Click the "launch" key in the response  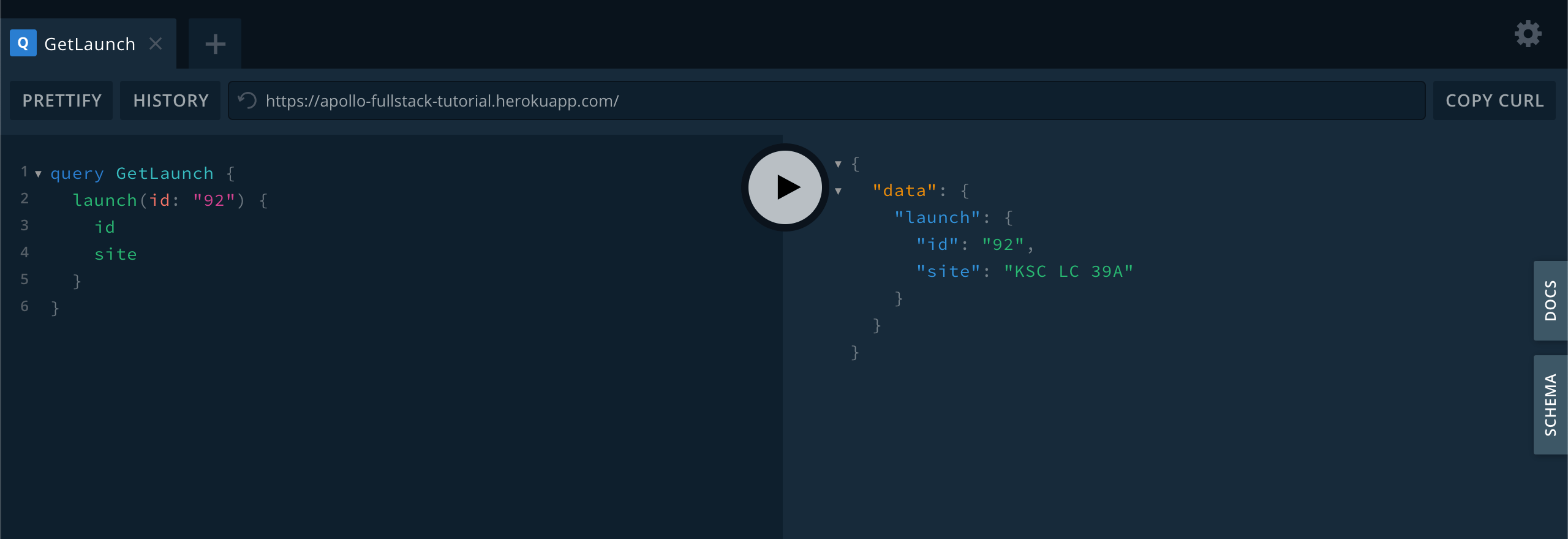pos(937,217)
